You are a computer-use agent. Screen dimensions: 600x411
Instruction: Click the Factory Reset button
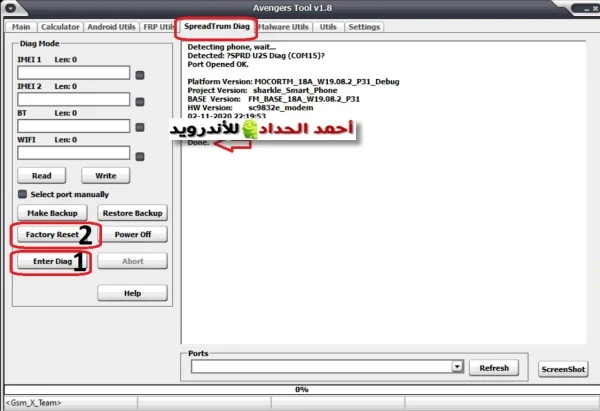52,234
